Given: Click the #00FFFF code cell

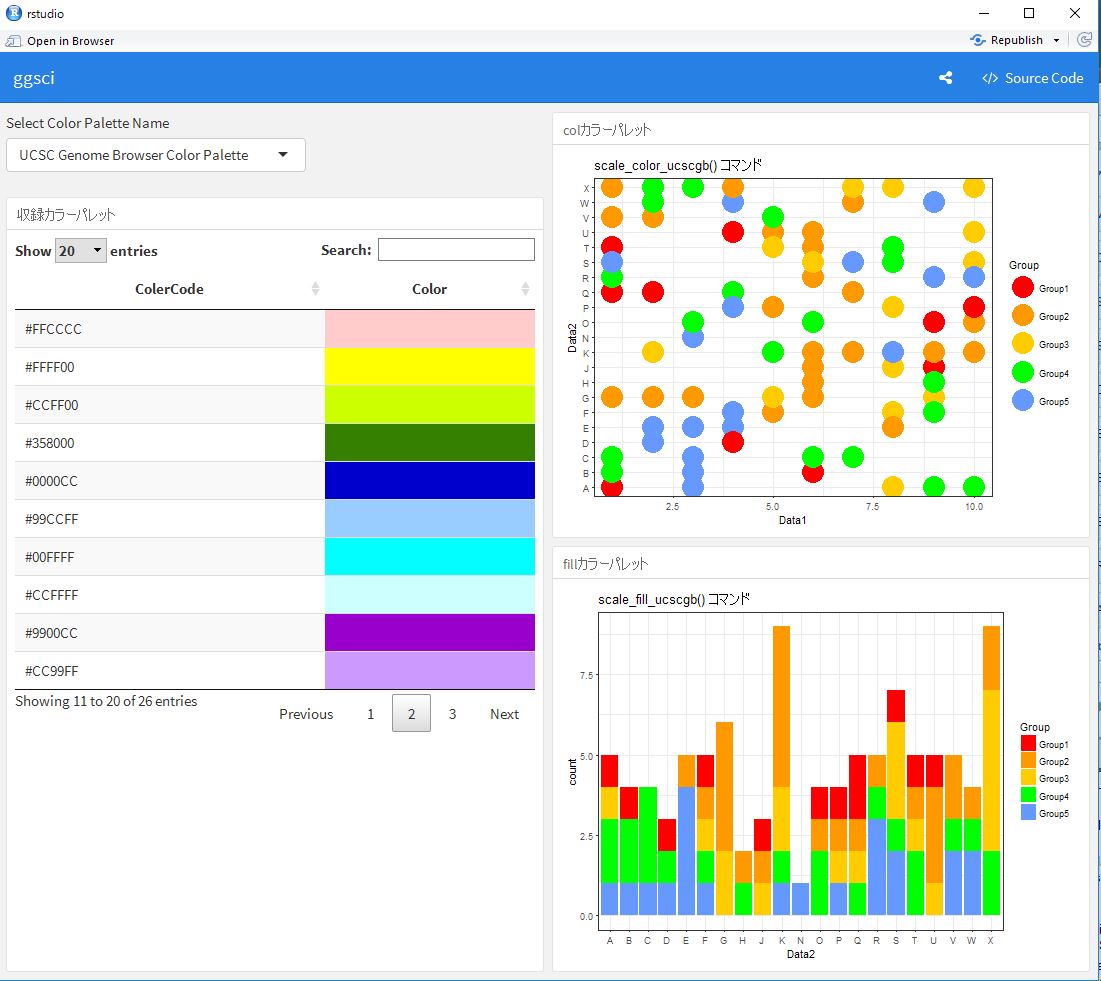Looking at the screenshot, I should tap(169, 556).
